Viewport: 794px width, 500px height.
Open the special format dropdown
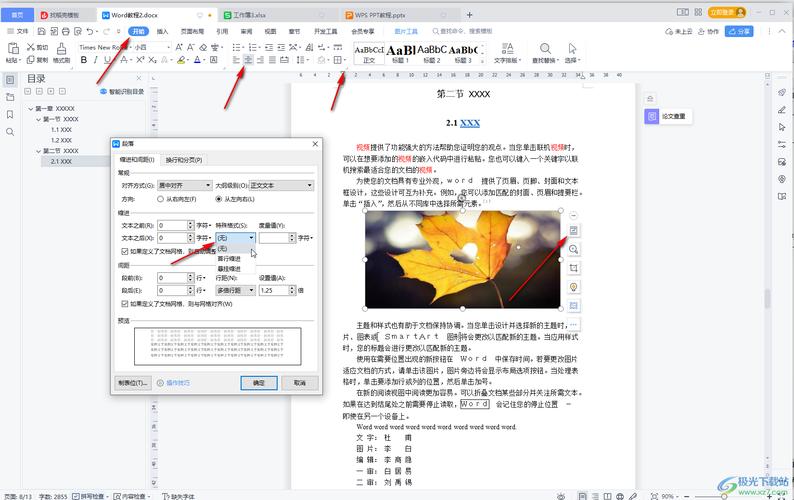pyautogui.click(x=235, y=238)
